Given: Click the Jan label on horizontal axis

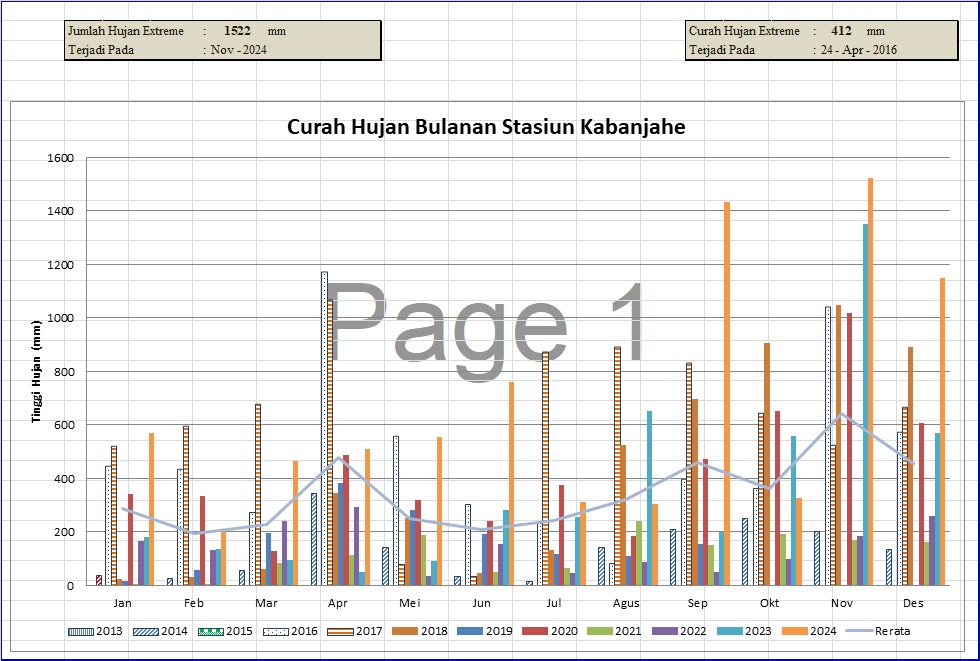Looking at the screenshot, I should click(x=122, y=603).
